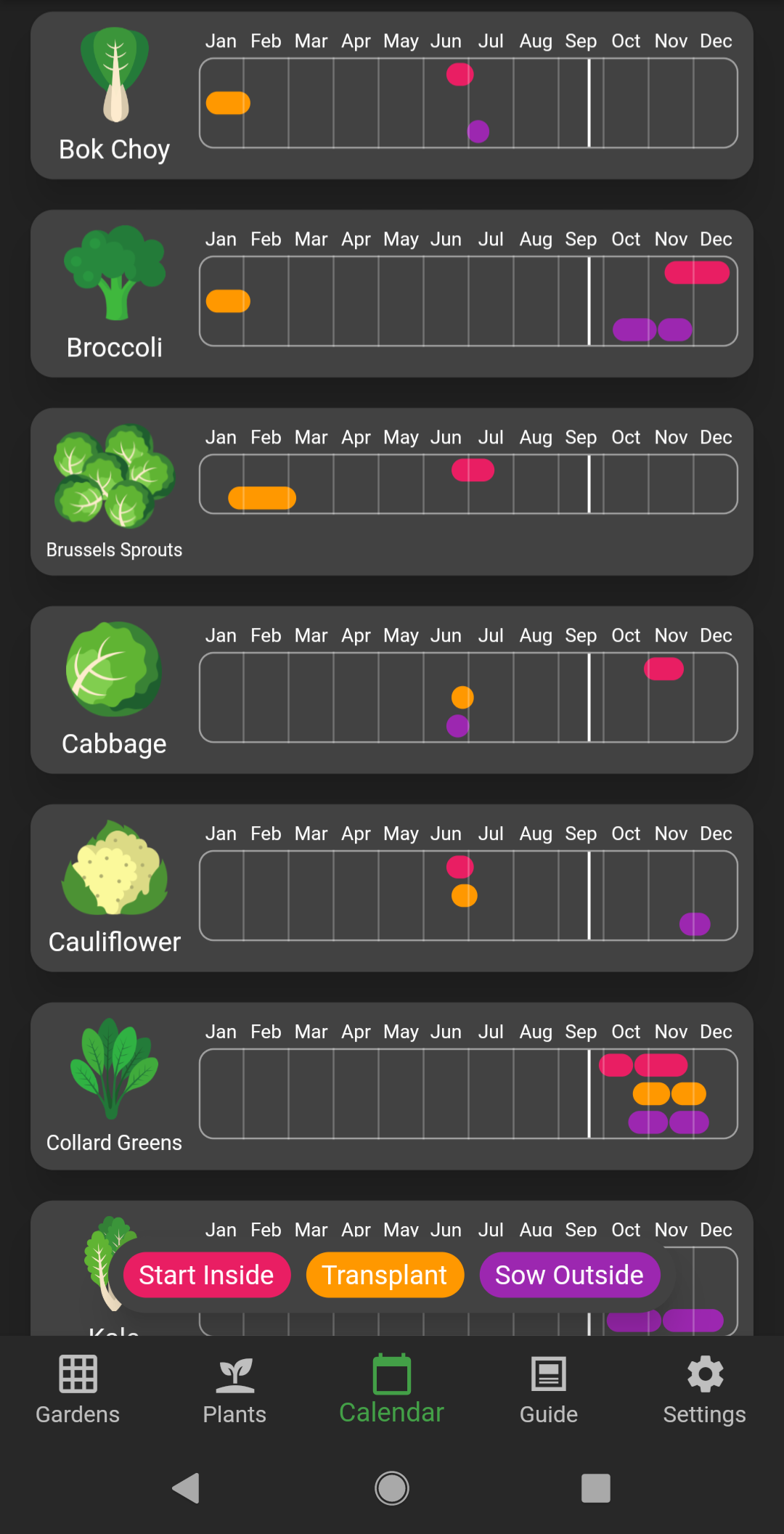Open the Brussels Sprouts label

(x=114, y=550)
